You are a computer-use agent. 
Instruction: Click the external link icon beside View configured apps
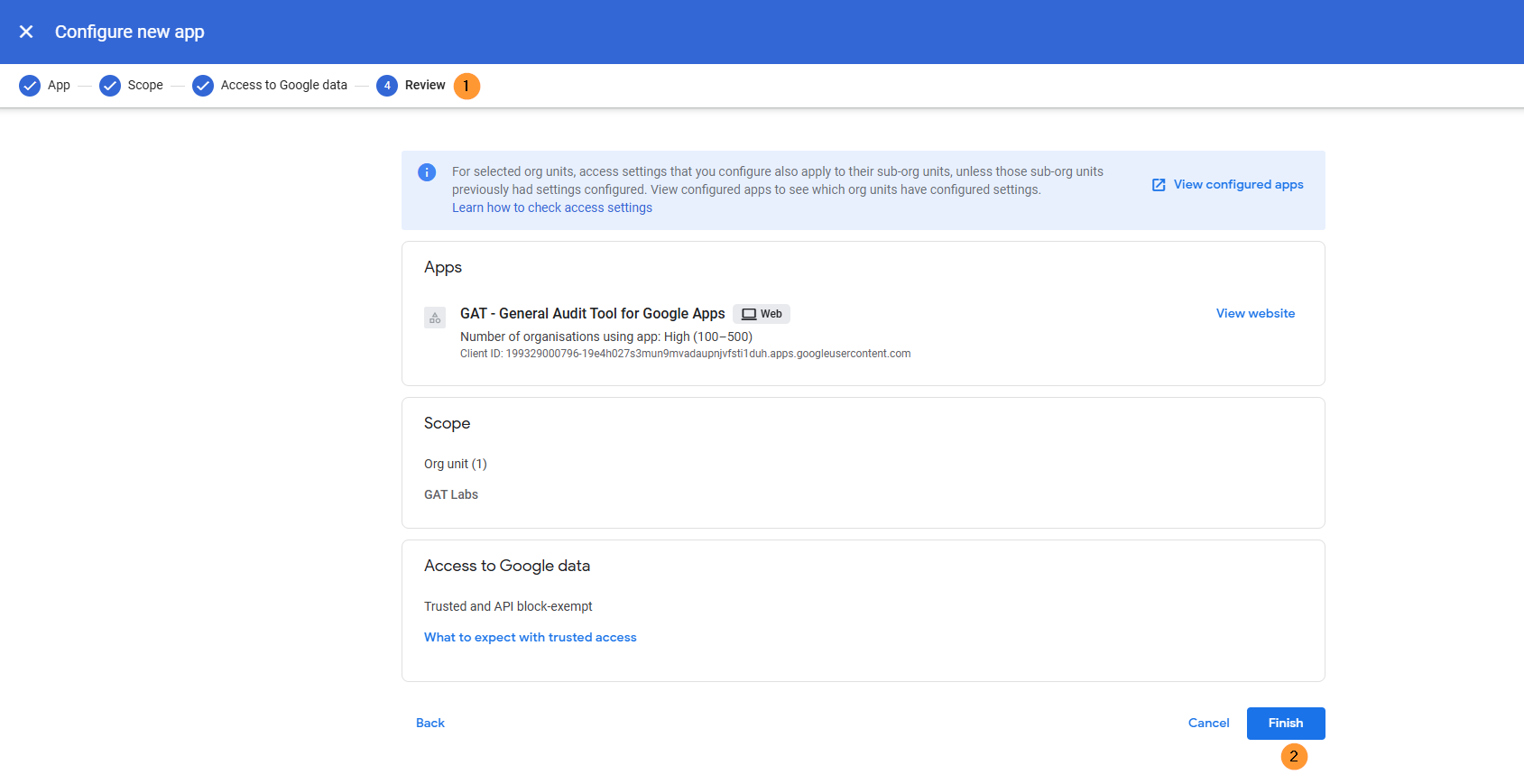[1159, 185]
